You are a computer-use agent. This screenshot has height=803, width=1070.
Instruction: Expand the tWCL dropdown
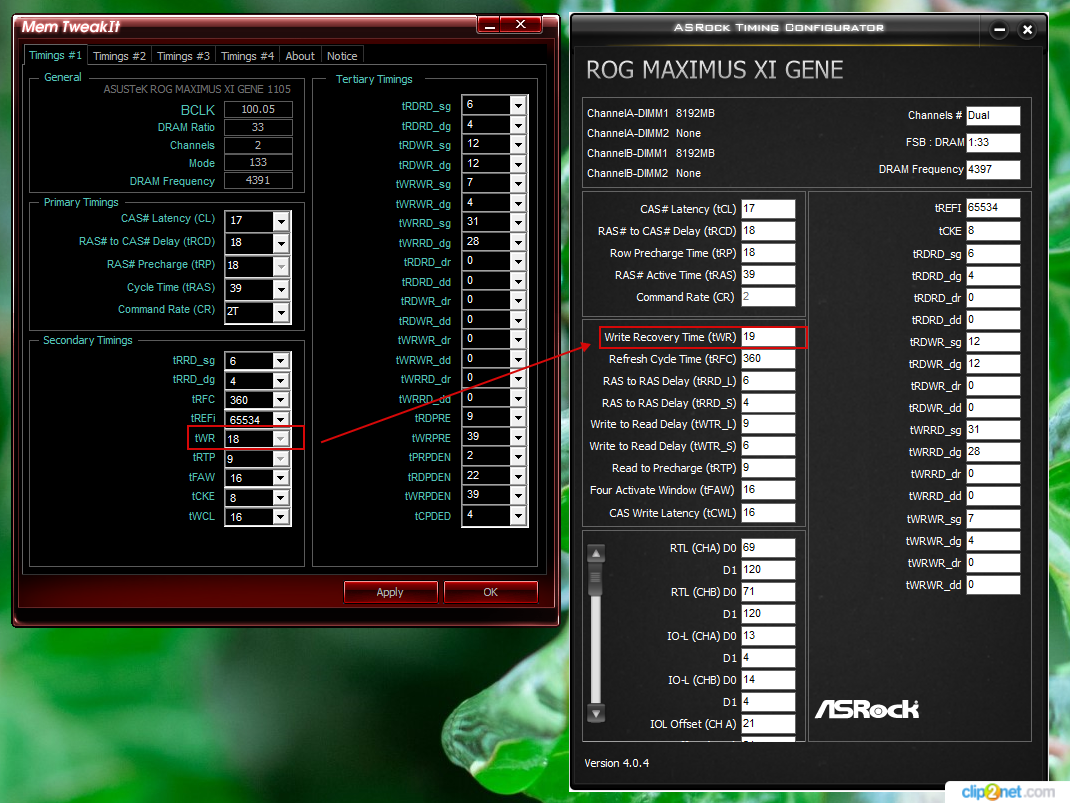point(280,516)
